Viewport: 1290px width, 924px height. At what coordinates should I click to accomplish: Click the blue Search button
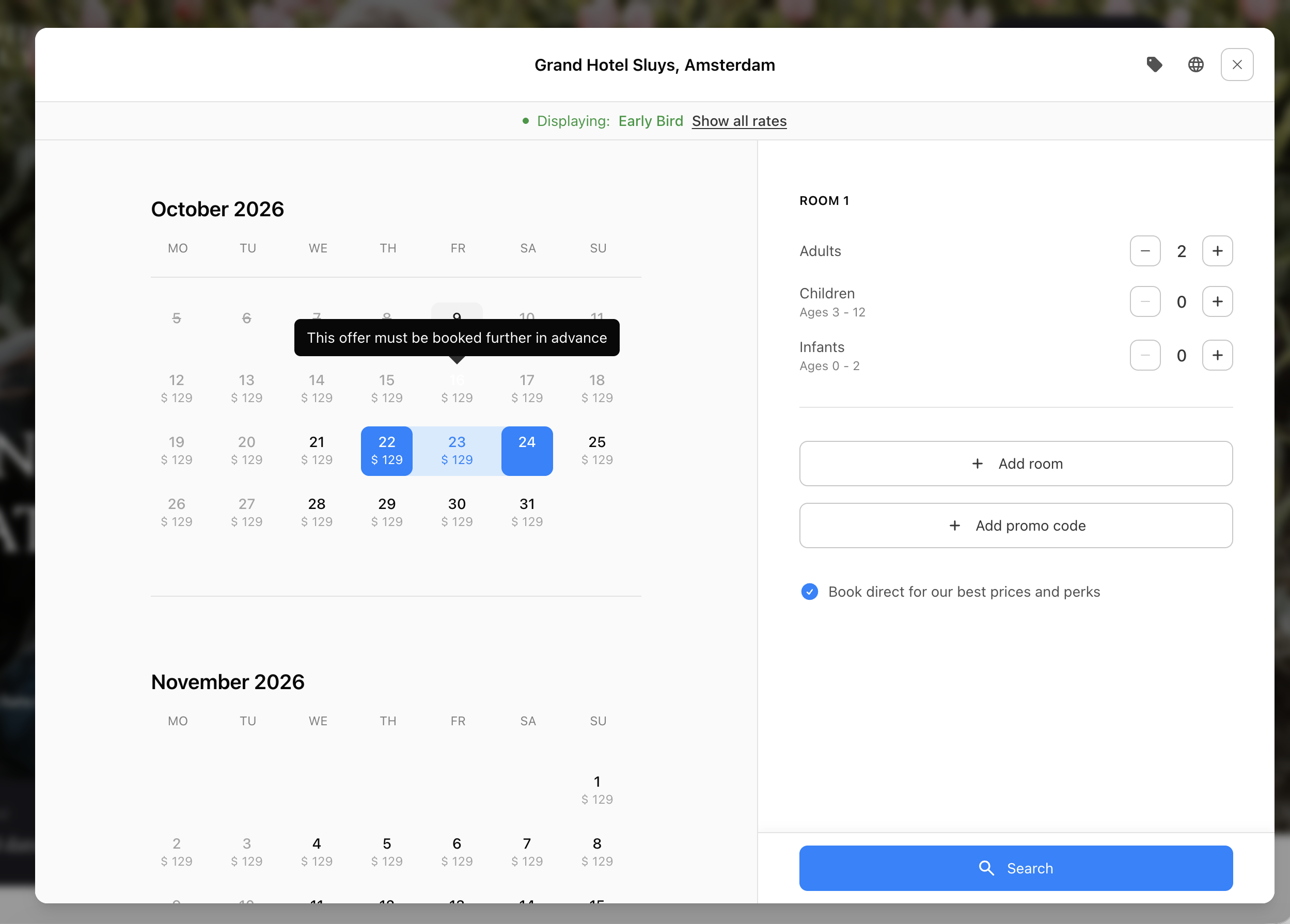tap(1016, 868)
